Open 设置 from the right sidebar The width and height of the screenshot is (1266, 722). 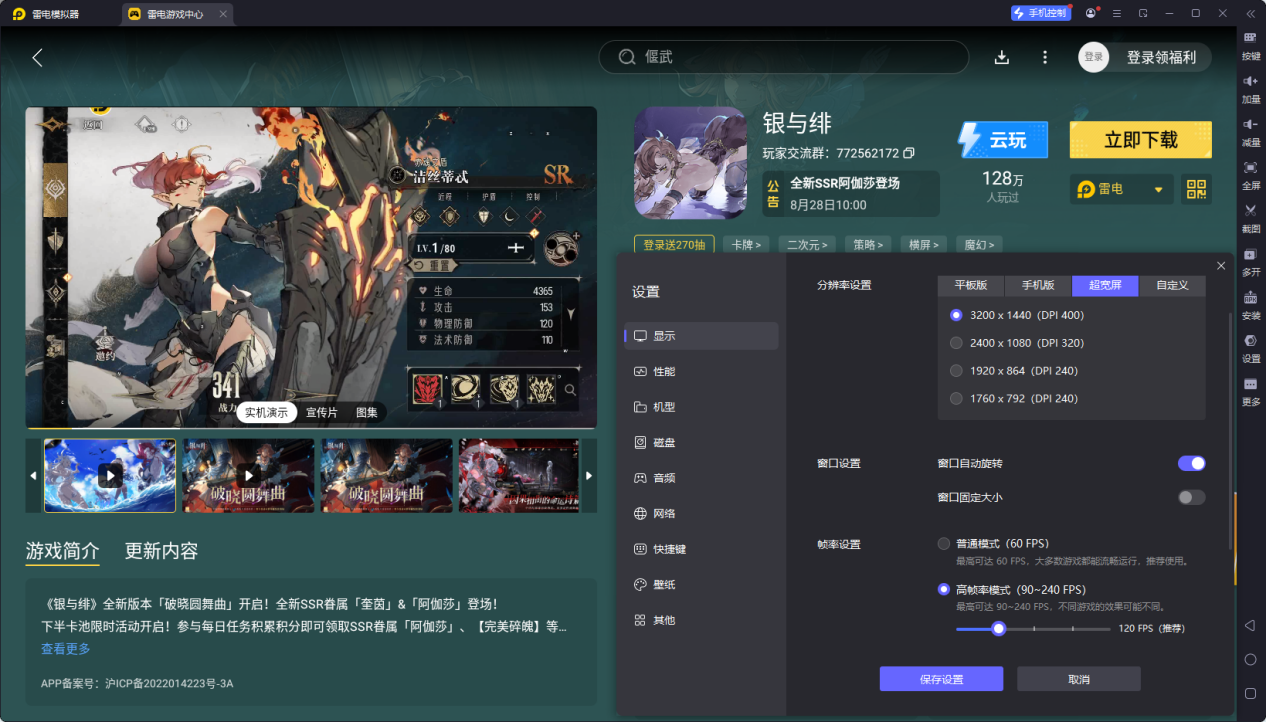(x=1251, y=347)
